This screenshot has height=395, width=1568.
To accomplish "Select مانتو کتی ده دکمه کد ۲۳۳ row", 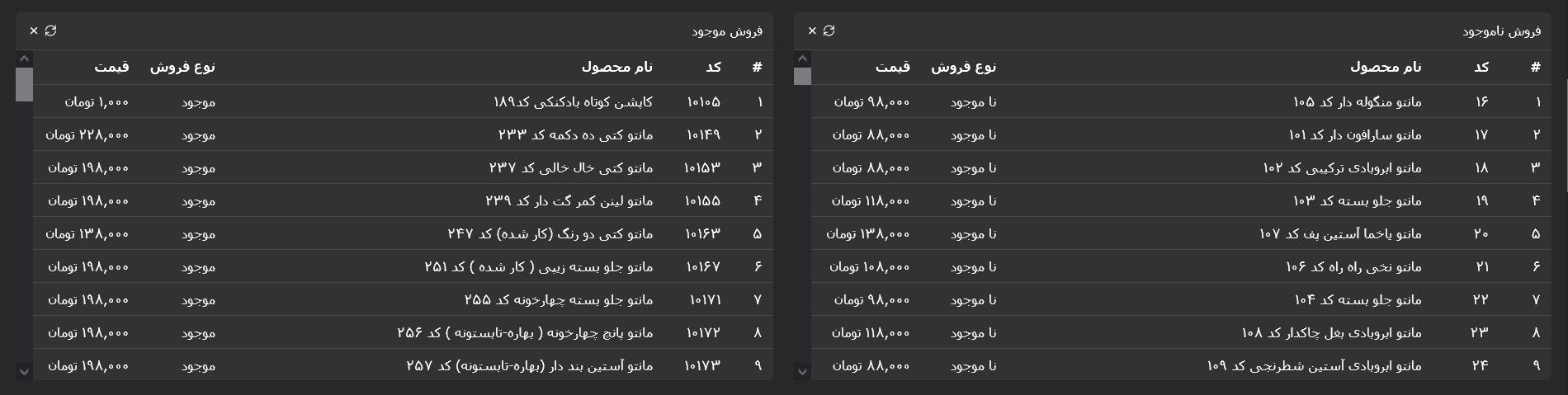I will [403, 134].
